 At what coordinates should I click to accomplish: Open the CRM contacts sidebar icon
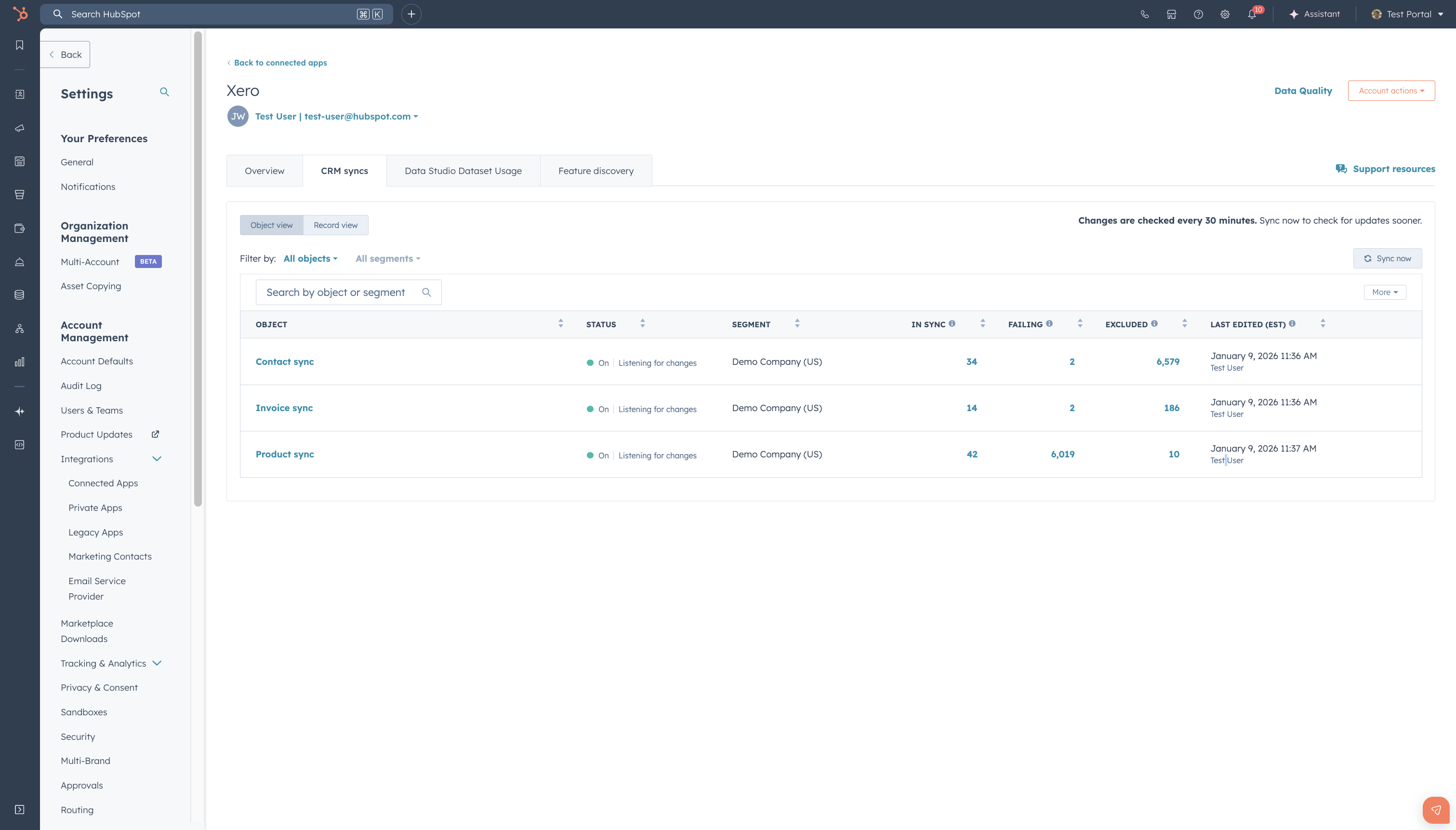(19, 94)
